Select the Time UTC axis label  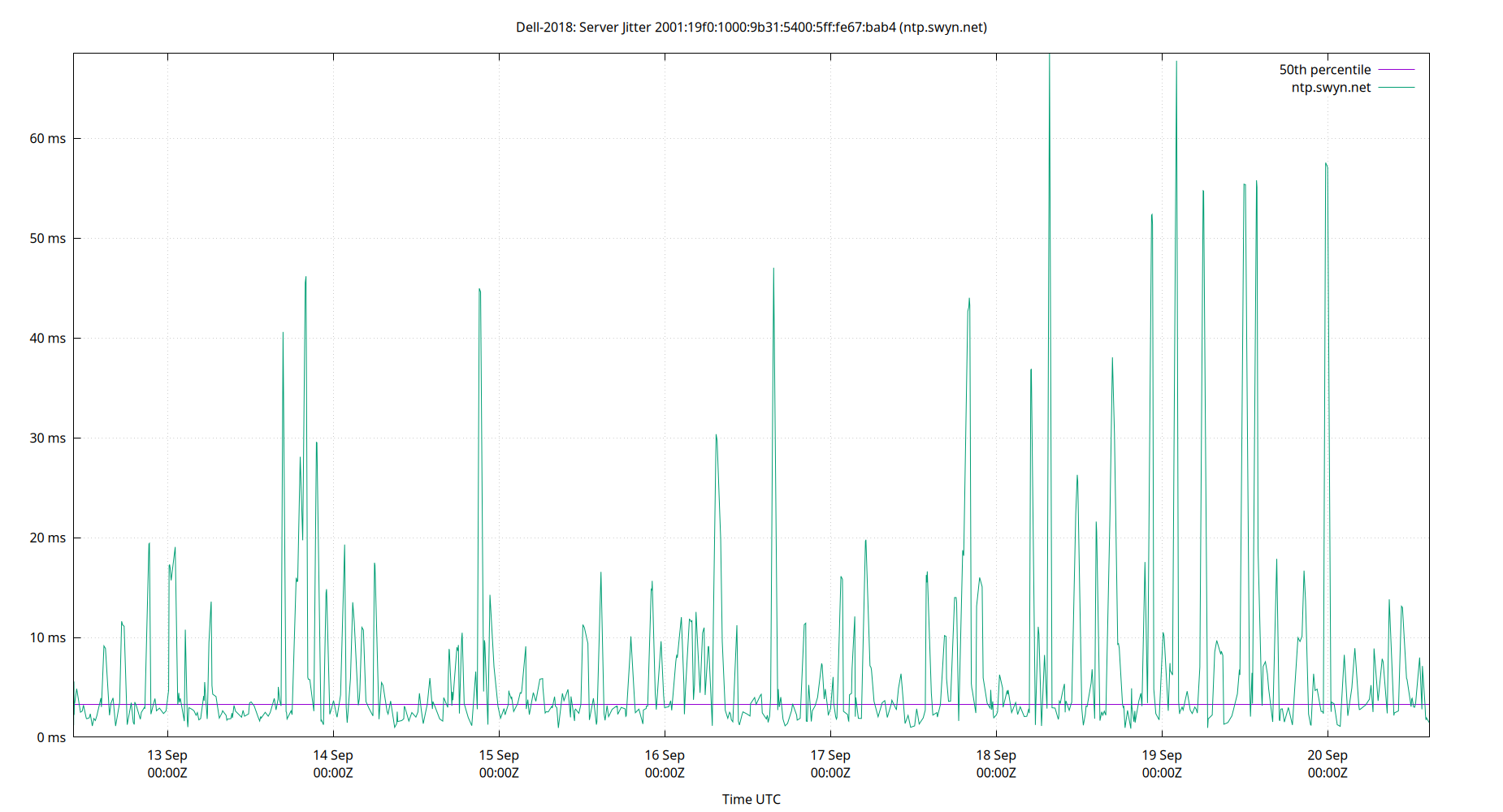pyautogui.click(x=751, y=799)
